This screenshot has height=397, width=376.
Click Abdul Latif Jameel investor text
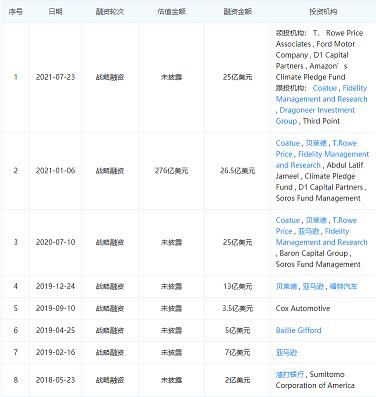pyautogui.click(x=319, y=170)
